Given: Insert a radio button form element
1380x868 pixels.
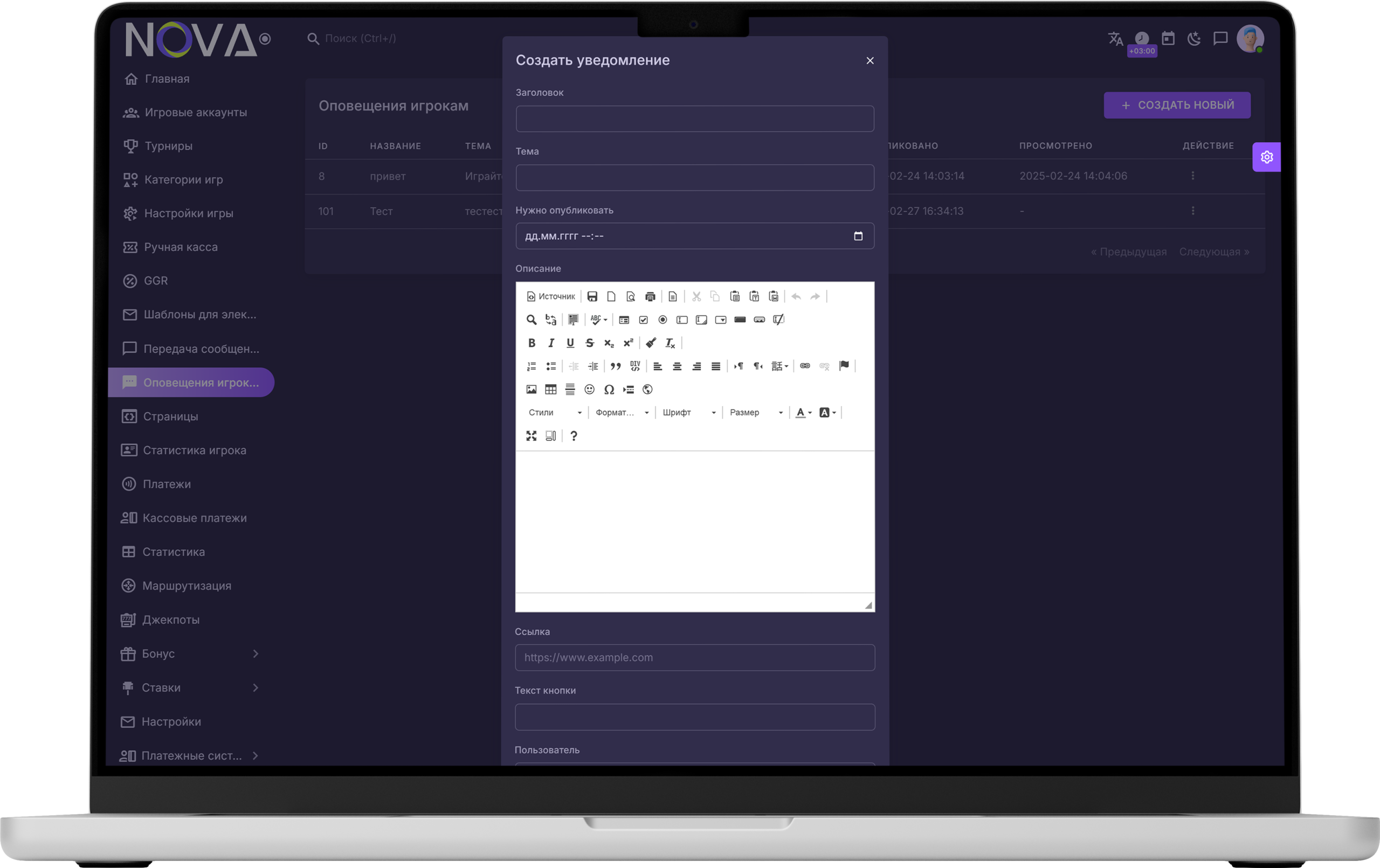Looking at the screenshot, I should [663, 320].
